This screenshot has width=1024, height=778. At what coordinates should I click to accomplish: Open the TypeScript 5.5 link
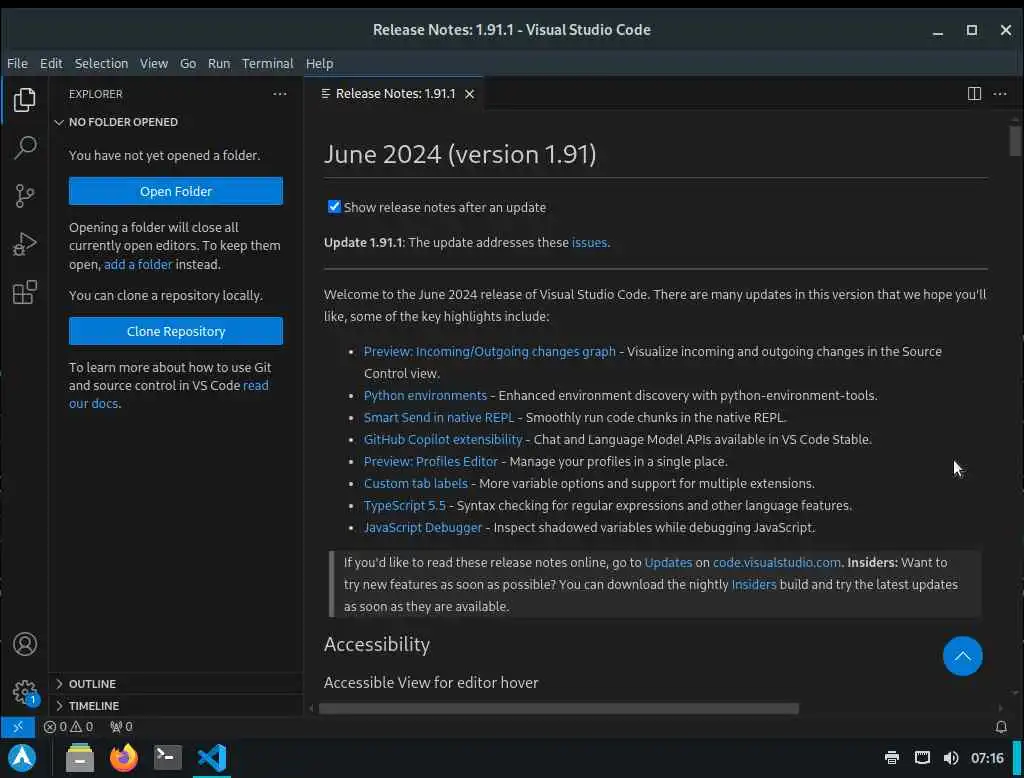click(404, 506)
